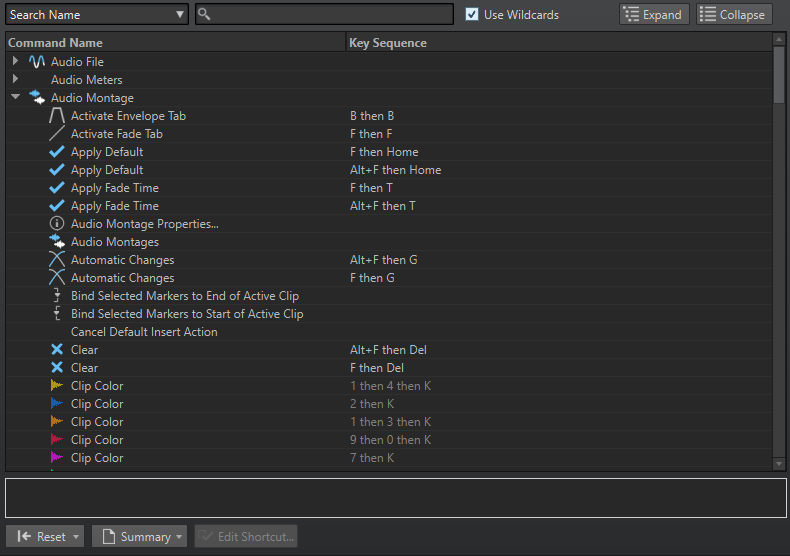Click the magenta Clip Color icon for 7 then K
This screenshot has width=790, height=556.
tap(57, 458)
